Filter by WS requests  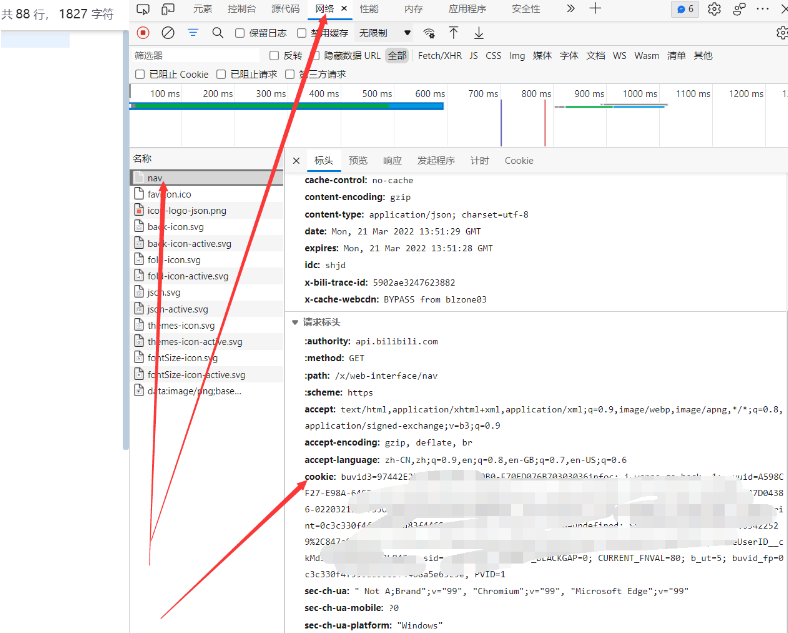619,56
